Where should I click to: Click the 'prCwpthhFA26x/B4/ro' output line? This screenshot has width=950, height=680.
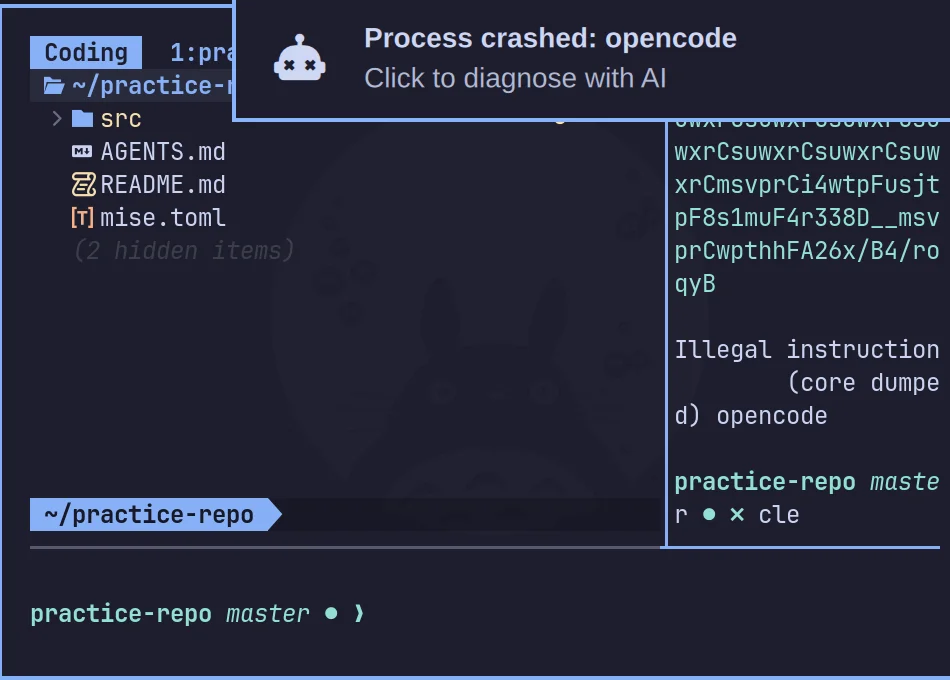pyautogui.click(x=807, y=250)
